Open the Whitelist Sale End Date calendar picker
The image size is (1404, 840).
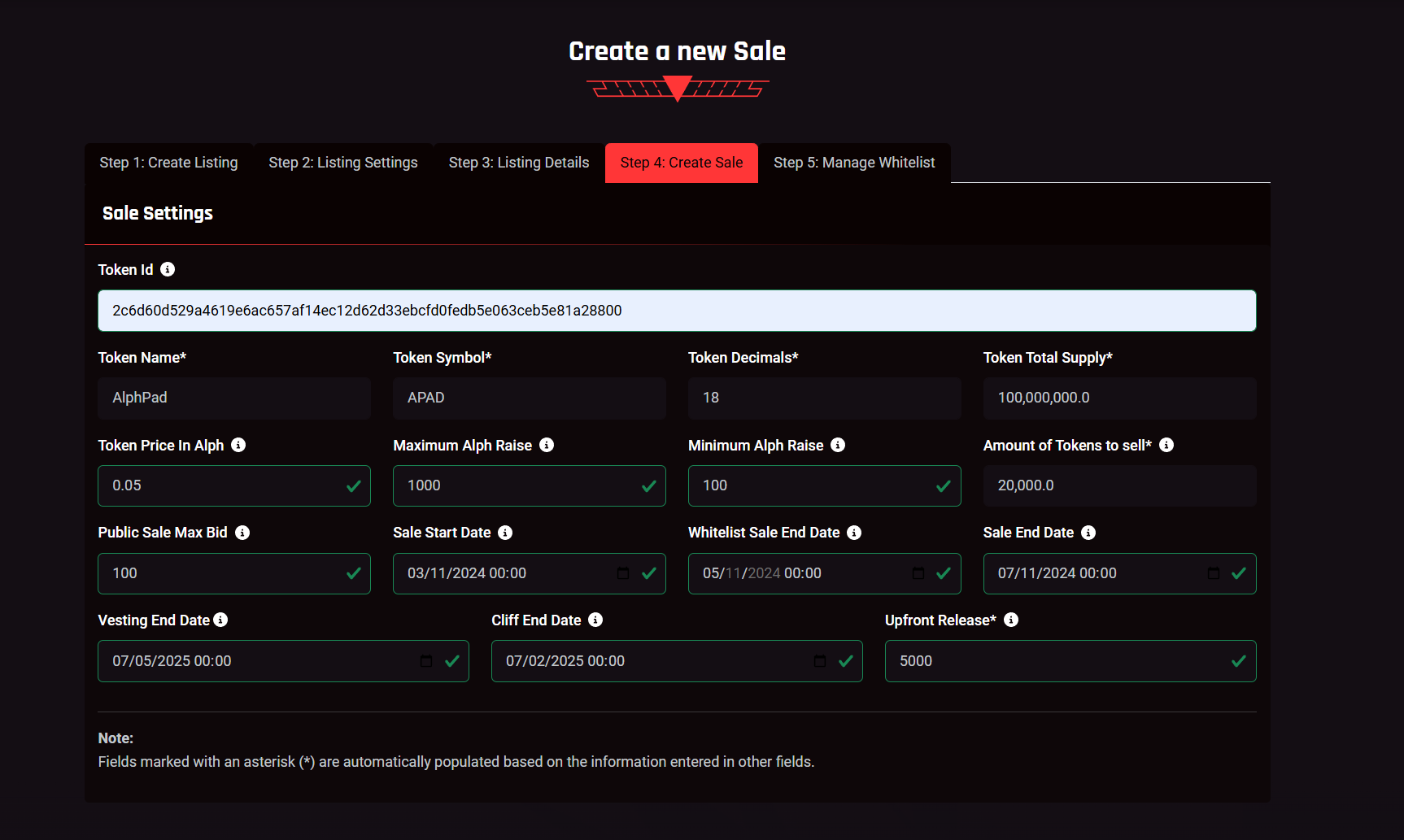918,573
